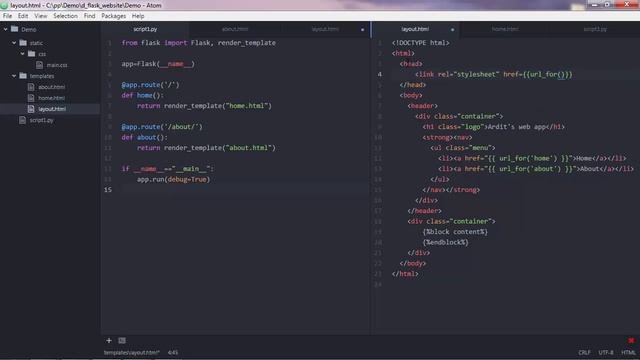Click the layout.html file icon in tree
Image resolution: width=640 pixels, height=360 pixels.
click(31, 109)
